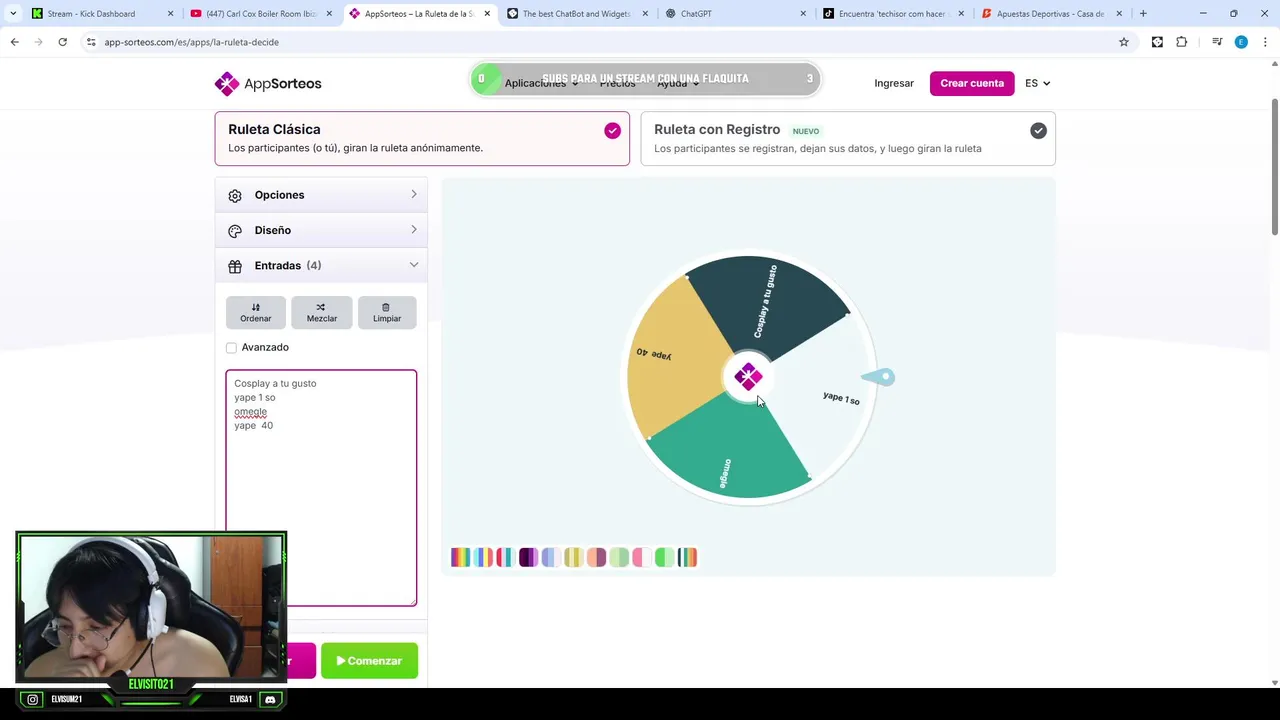
Task: Click the Opciones gear icon
Action: [235, 195]
